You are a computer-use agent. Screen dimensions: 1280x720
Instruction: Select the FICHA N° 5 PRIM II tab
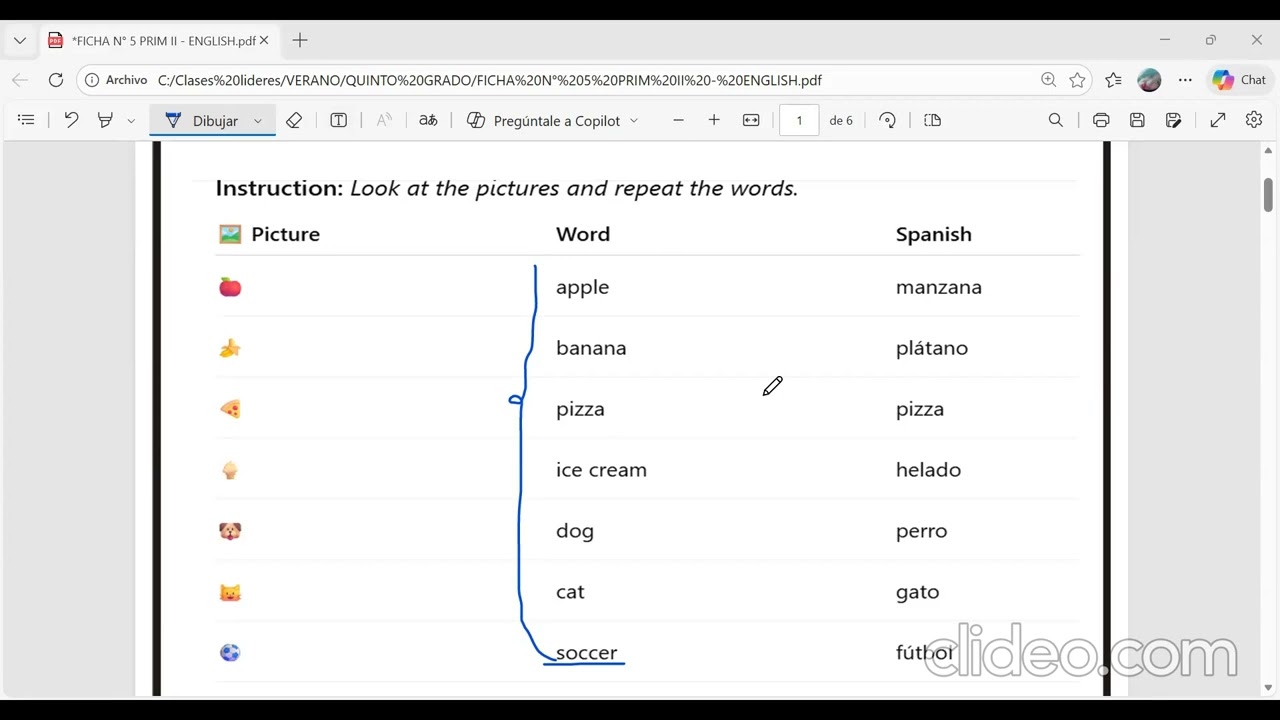coord(160,41)
